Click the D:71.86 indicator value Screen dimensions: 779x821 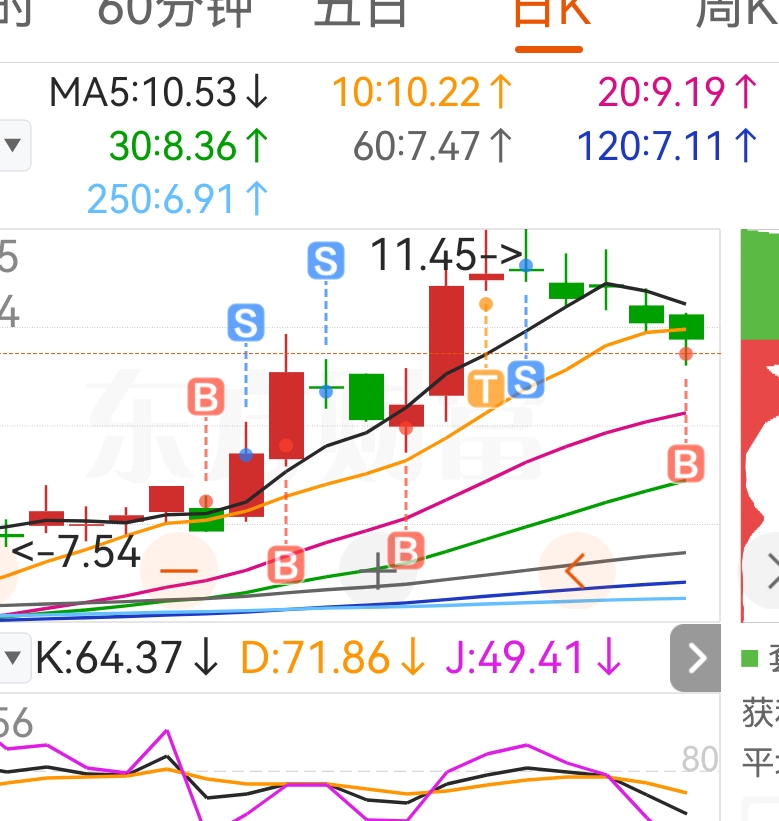[333, 658]
